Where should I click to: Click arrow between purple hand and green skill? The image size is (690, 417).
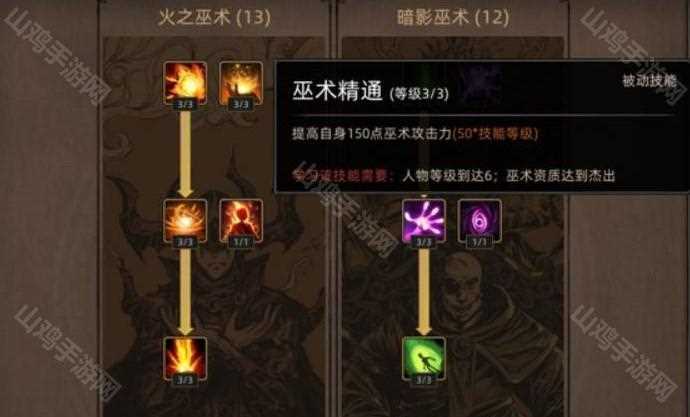coord(424,292)
